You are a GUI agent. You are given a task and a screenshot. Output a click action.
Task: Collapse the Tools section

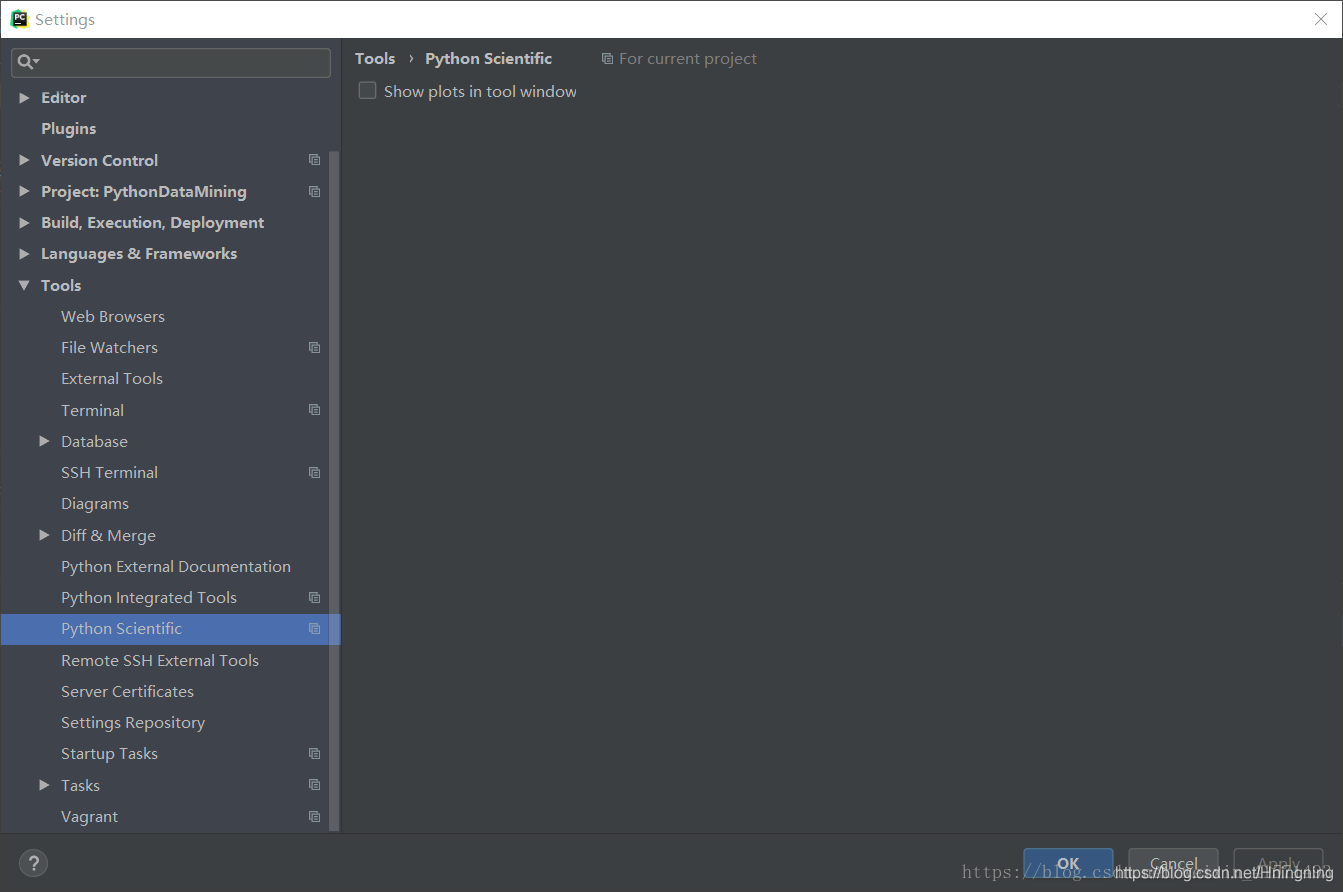coord(24,285)
